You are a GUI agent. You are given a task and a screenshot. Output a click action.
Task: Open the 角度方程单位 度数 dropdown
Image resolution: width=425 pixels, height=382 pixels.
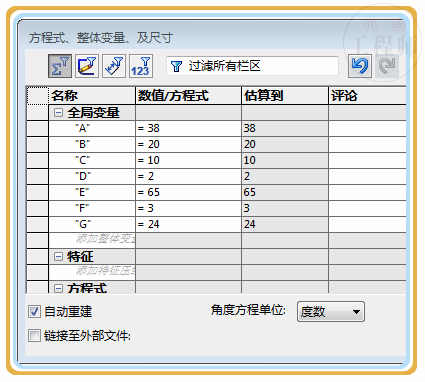click(x=331, y=312)
